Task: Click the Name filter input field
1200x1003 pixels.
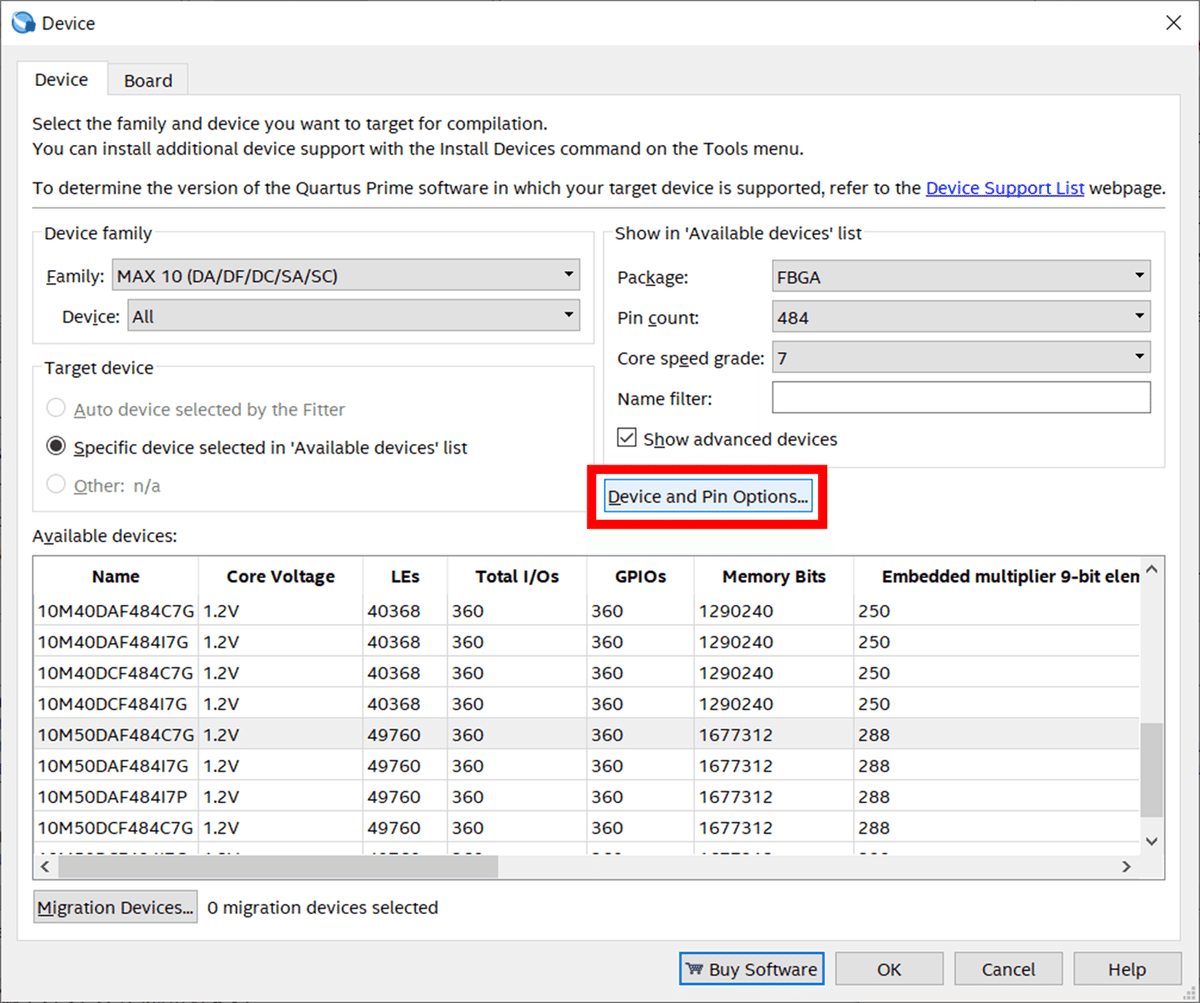Action: pyautogui.click(x=961, y=398)
